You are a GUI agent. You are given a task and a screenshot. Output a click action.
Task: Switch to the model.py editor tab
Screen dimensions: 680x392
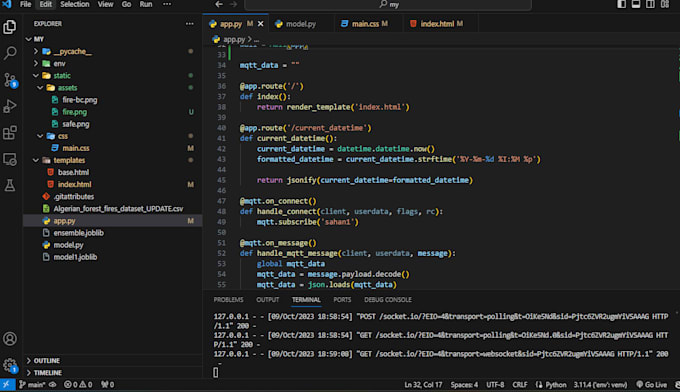tap(301, 24)
